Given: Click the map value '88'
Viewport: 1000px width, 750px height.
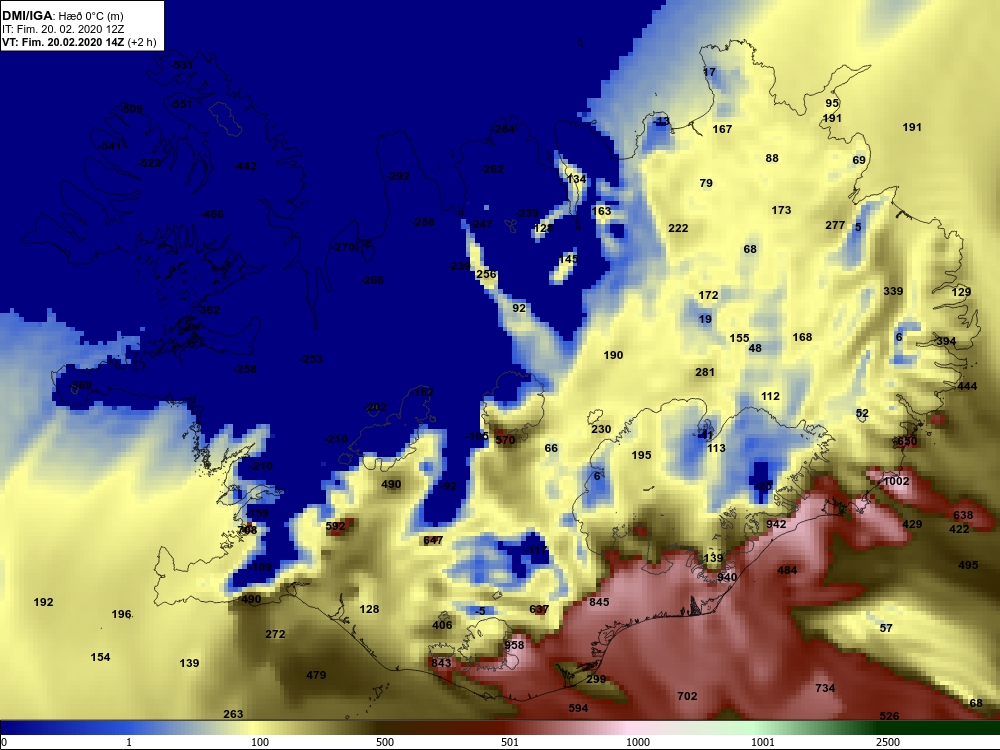Looking at the screenshot, I should [x=772, y=158].
